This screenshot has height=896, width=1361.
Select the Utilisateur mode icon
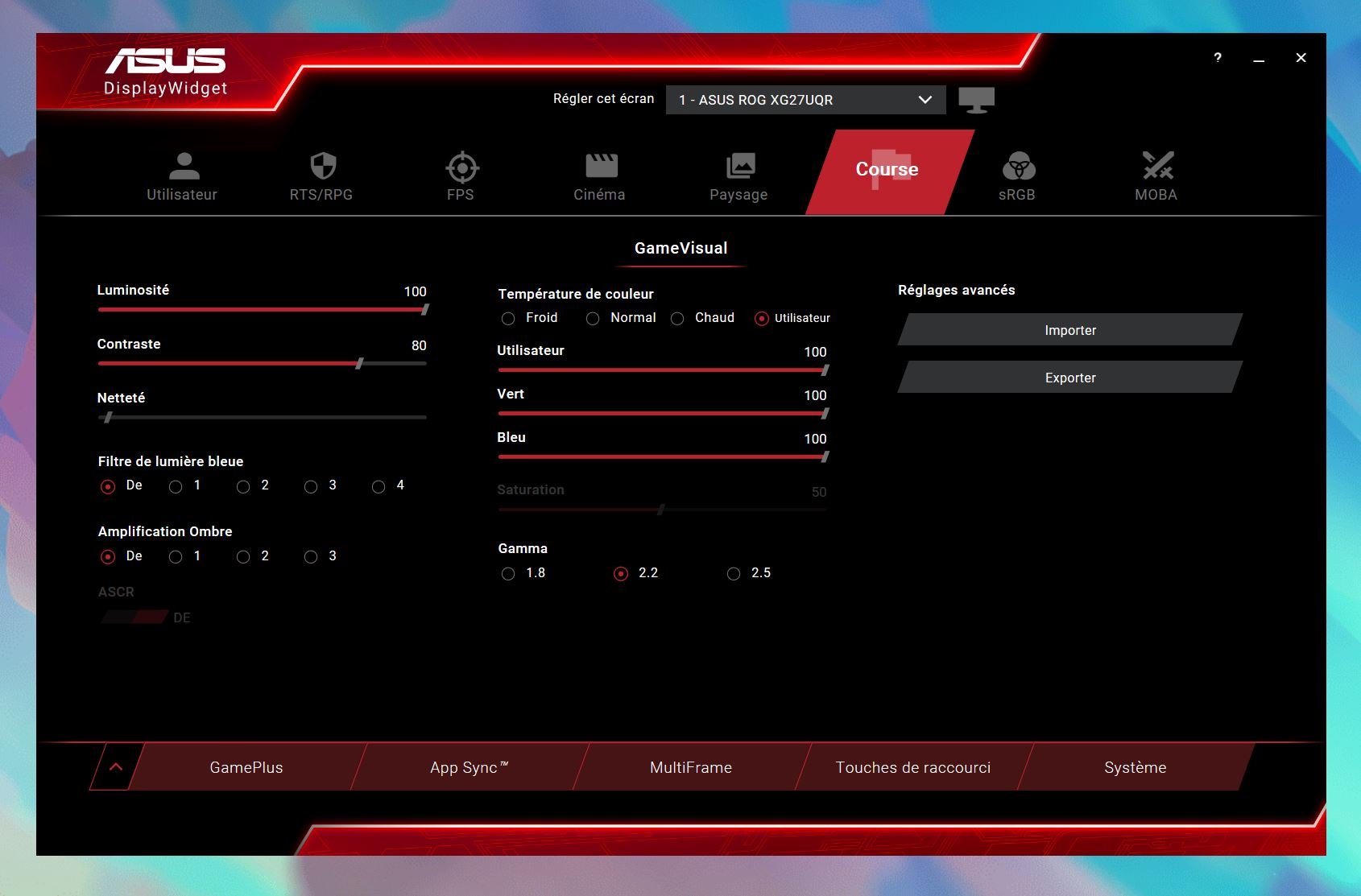pyautogui.click(x=184, y=166)
